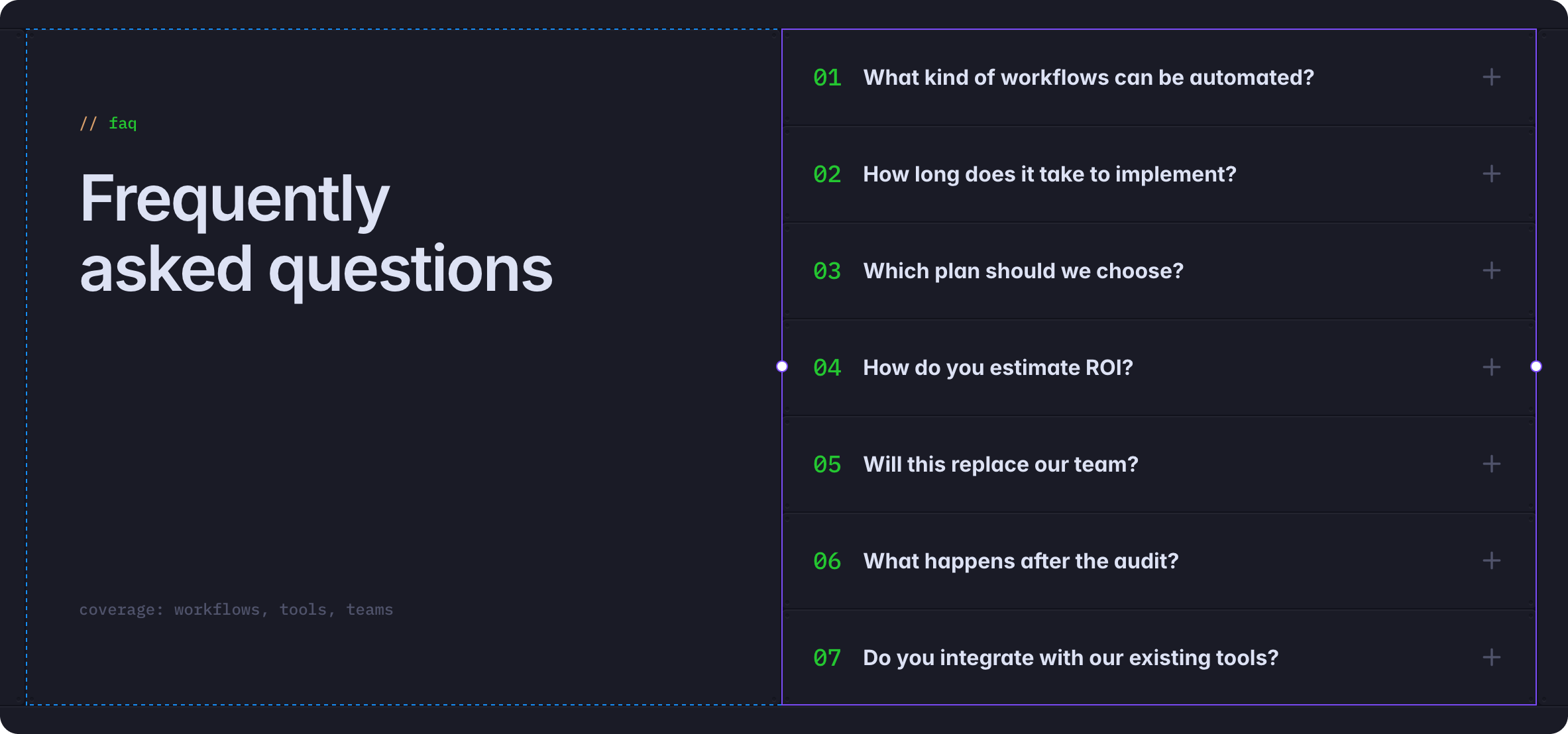The height and width of the screenshot is (734, 1568).
Task: Select the left resize handle of FAQ list
Action: click(782, 366)
